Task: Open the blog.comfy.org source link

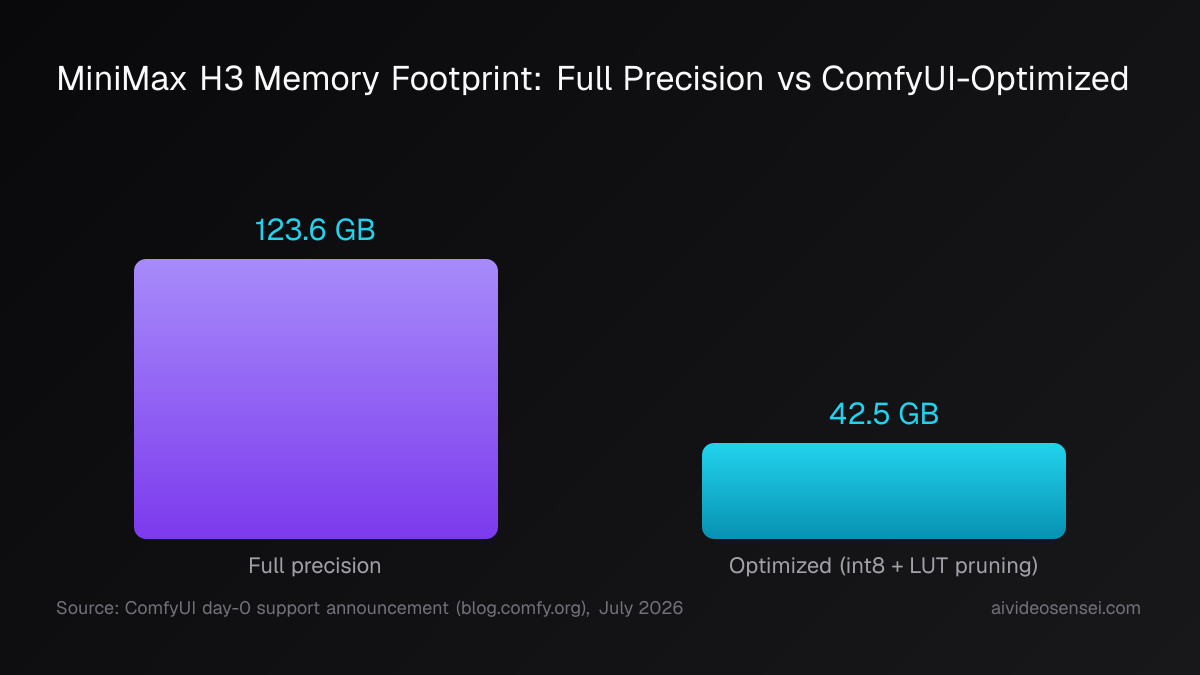Action: (522, 608)
